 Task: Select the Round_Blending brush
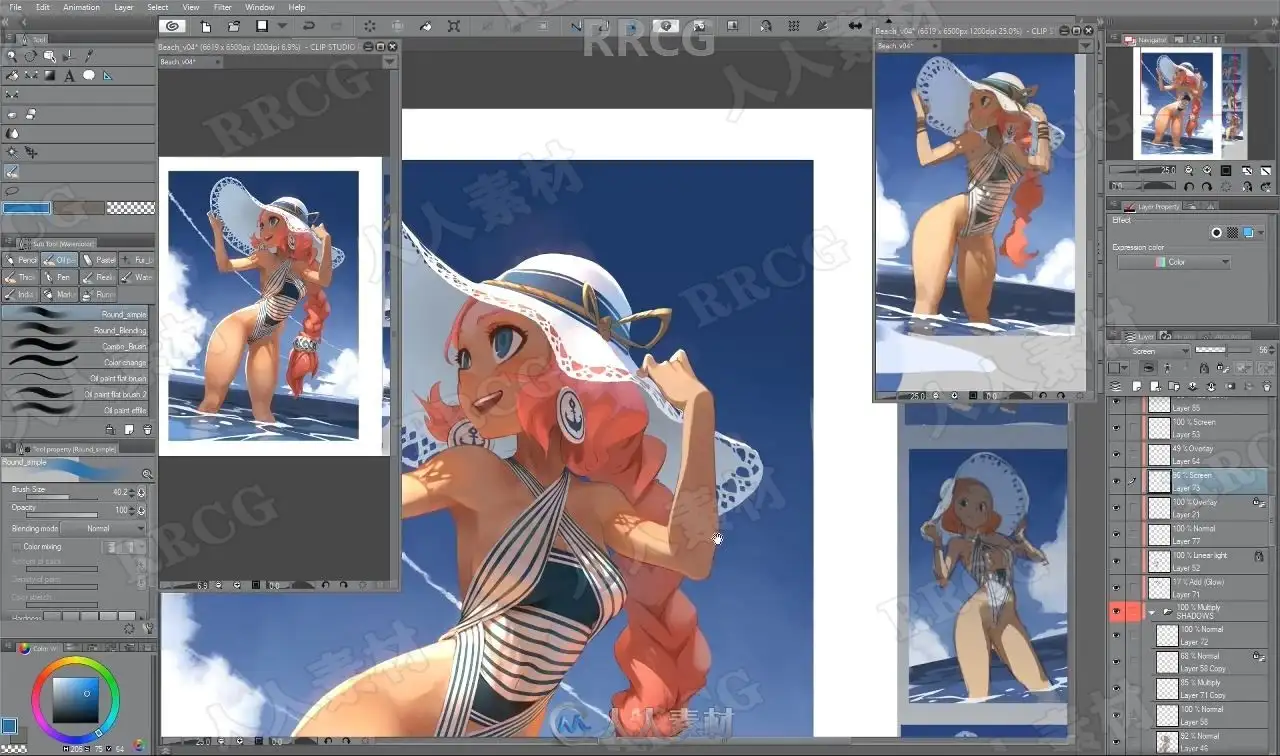(x=75, y=330)
